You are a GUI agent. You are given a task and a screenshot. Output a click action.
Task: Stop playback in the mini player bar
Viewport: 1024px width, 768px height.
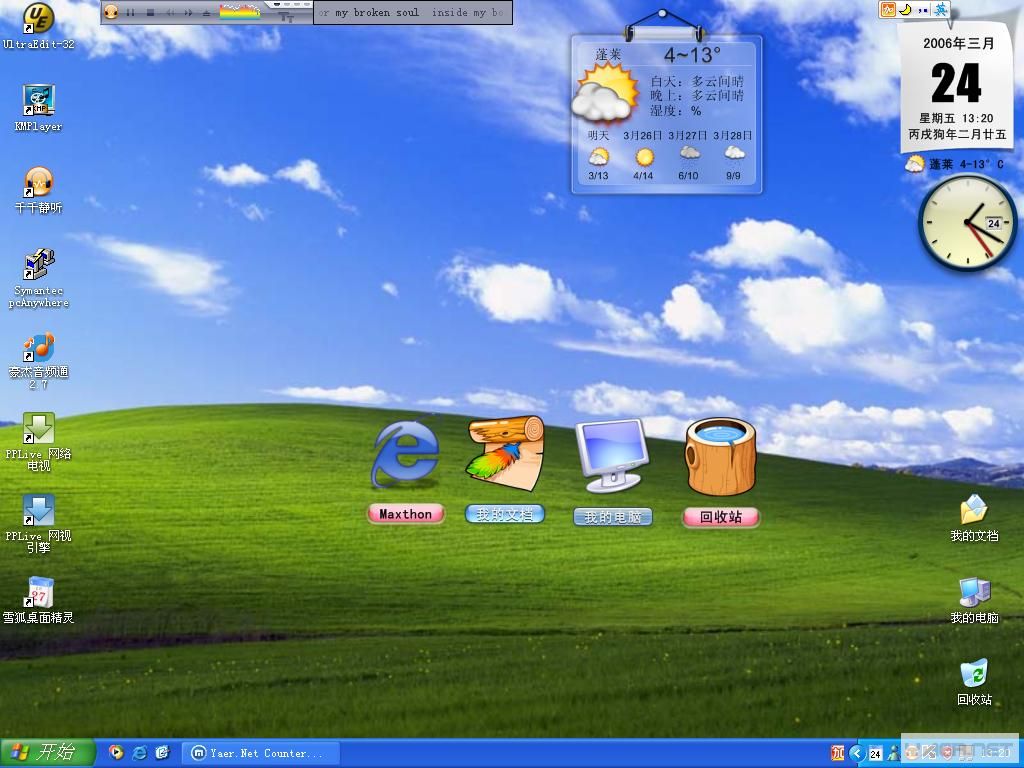tap(150, 12)
